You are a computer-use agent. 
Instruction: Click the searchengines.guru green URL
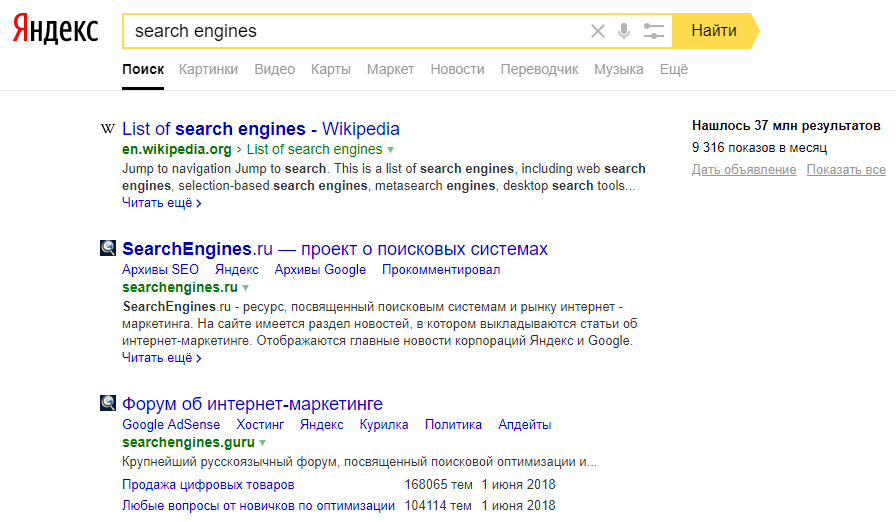tap(189, 442)
